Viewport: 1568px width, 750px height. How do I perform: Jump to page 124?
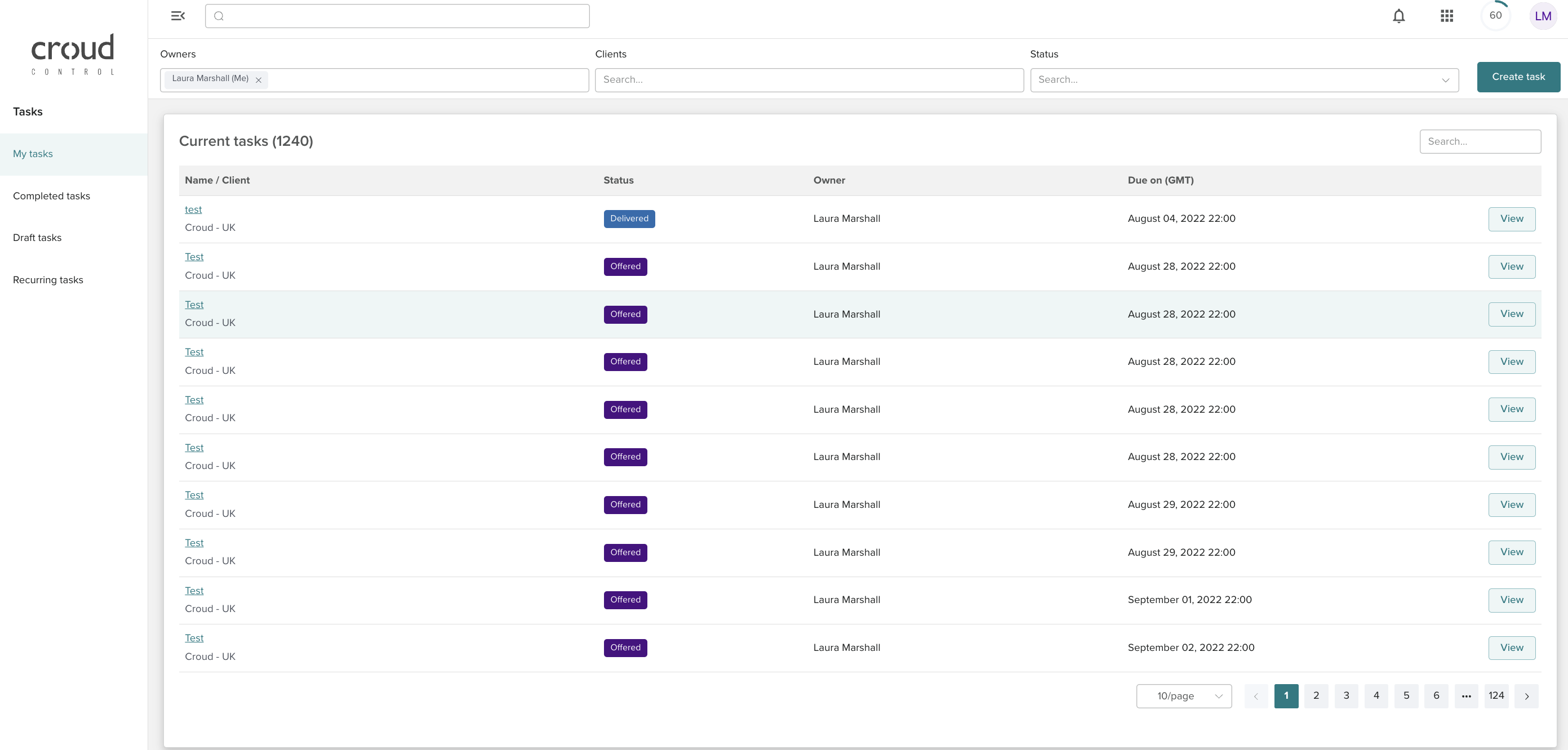pos(1495,696)
